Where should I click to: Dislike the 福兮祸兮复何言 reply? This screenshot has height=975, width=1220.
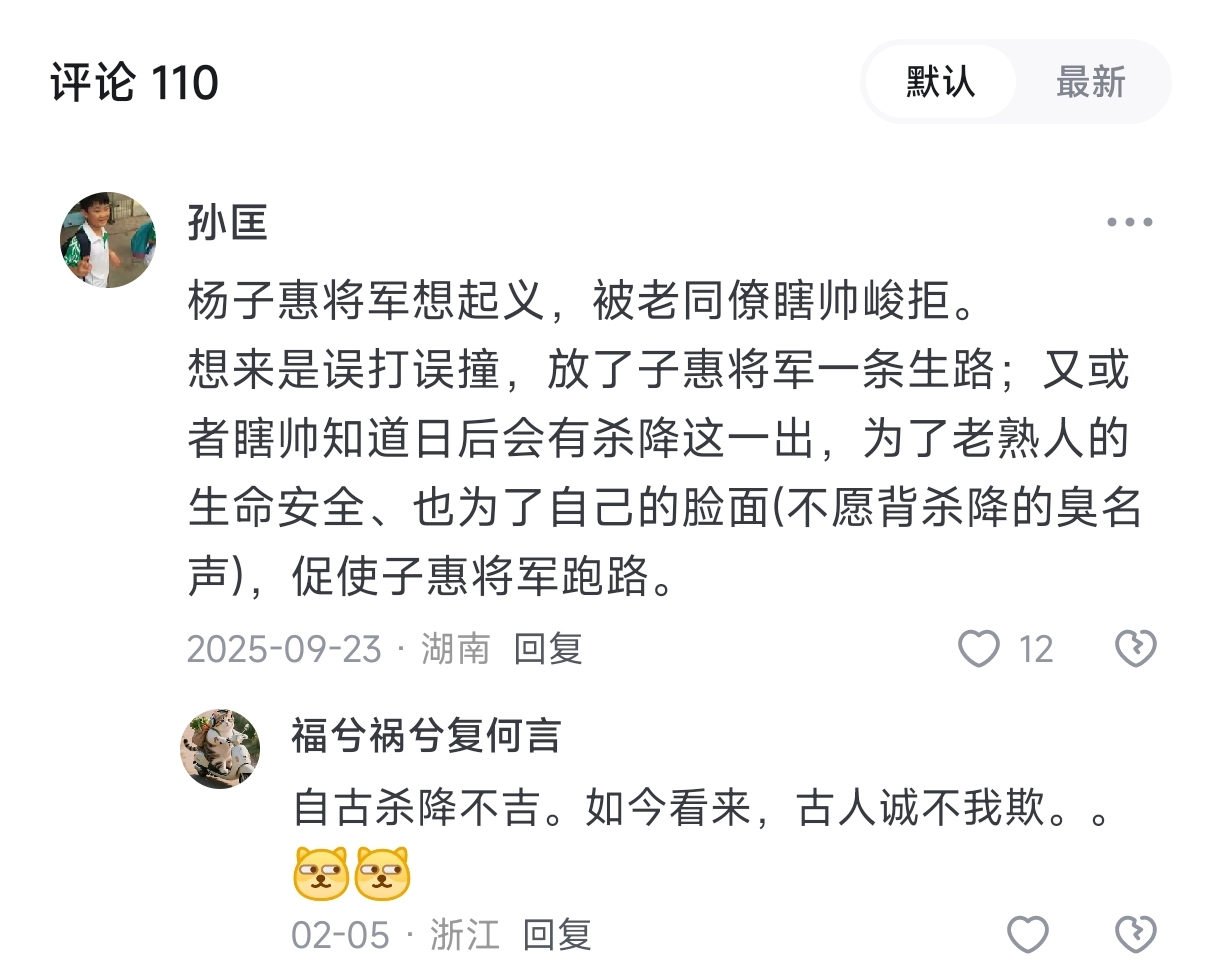click(1136, 935)
